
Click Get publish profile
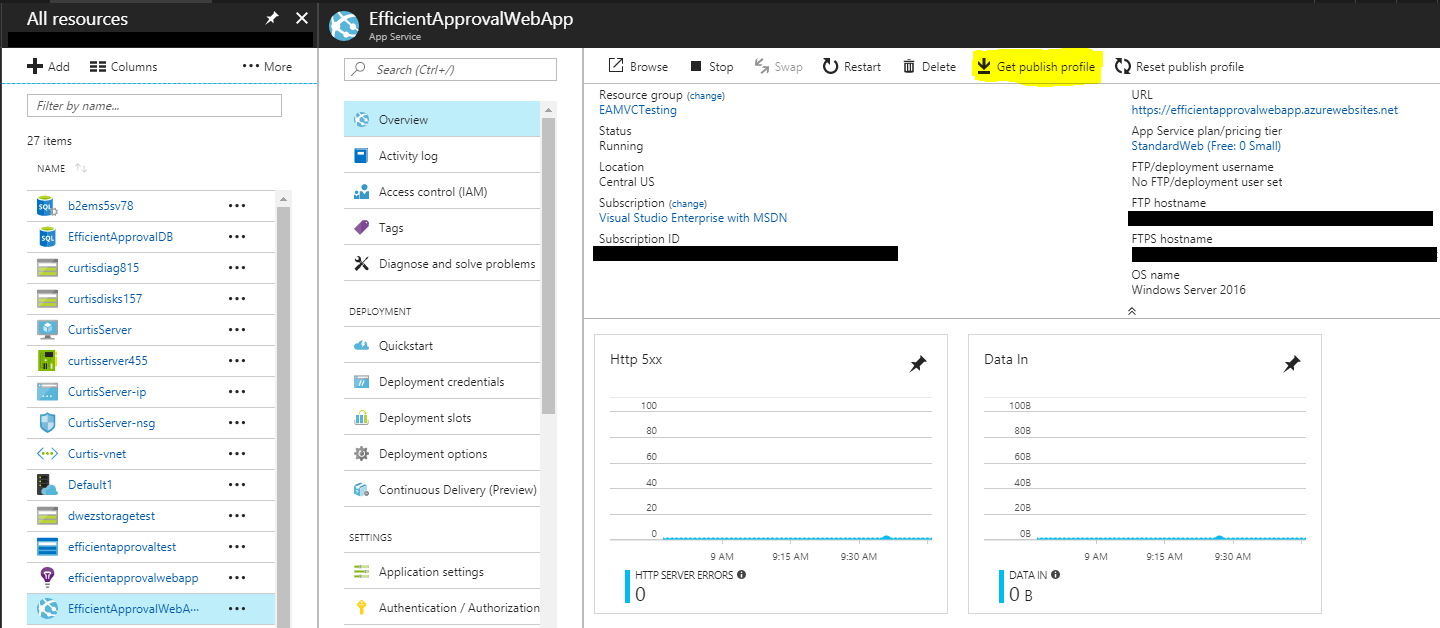click(x=1036, y=67)
